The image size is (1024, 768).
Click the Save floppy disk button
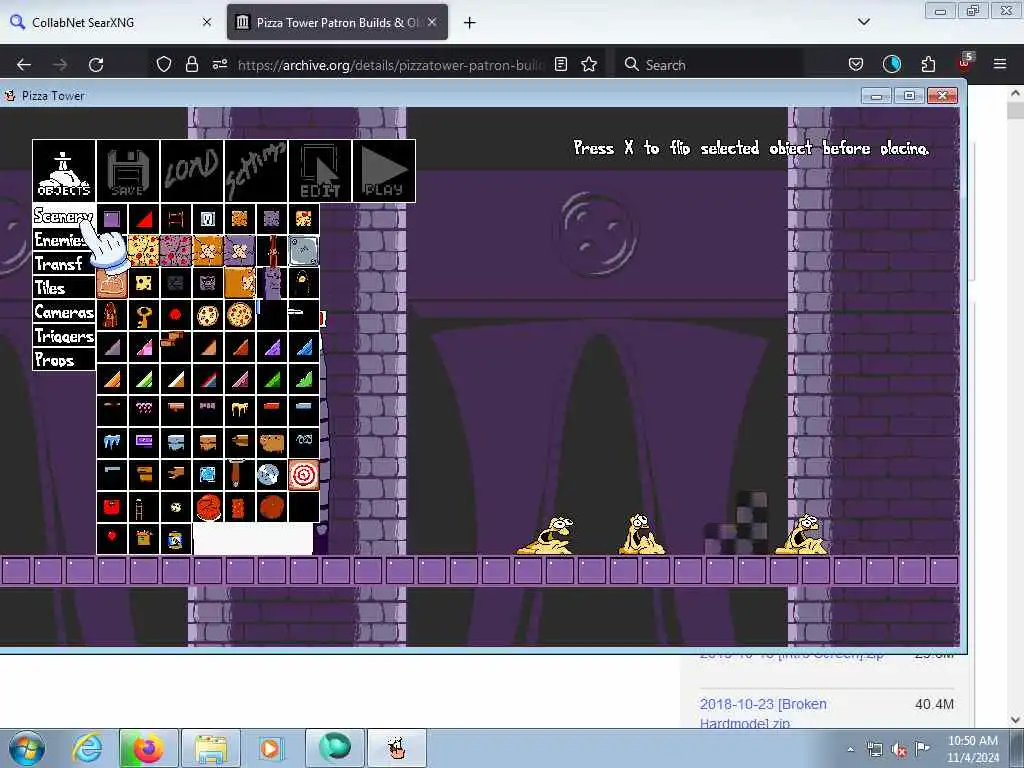(x=128, y=171)
